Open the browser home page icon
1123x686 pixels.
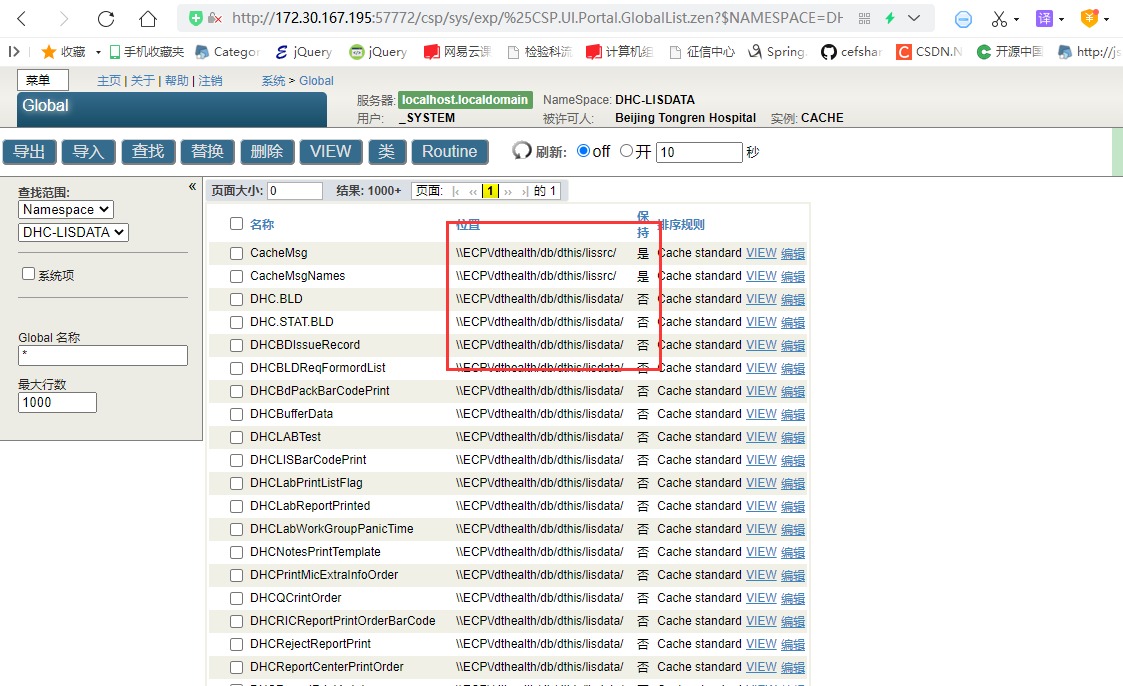coord(148,19)
